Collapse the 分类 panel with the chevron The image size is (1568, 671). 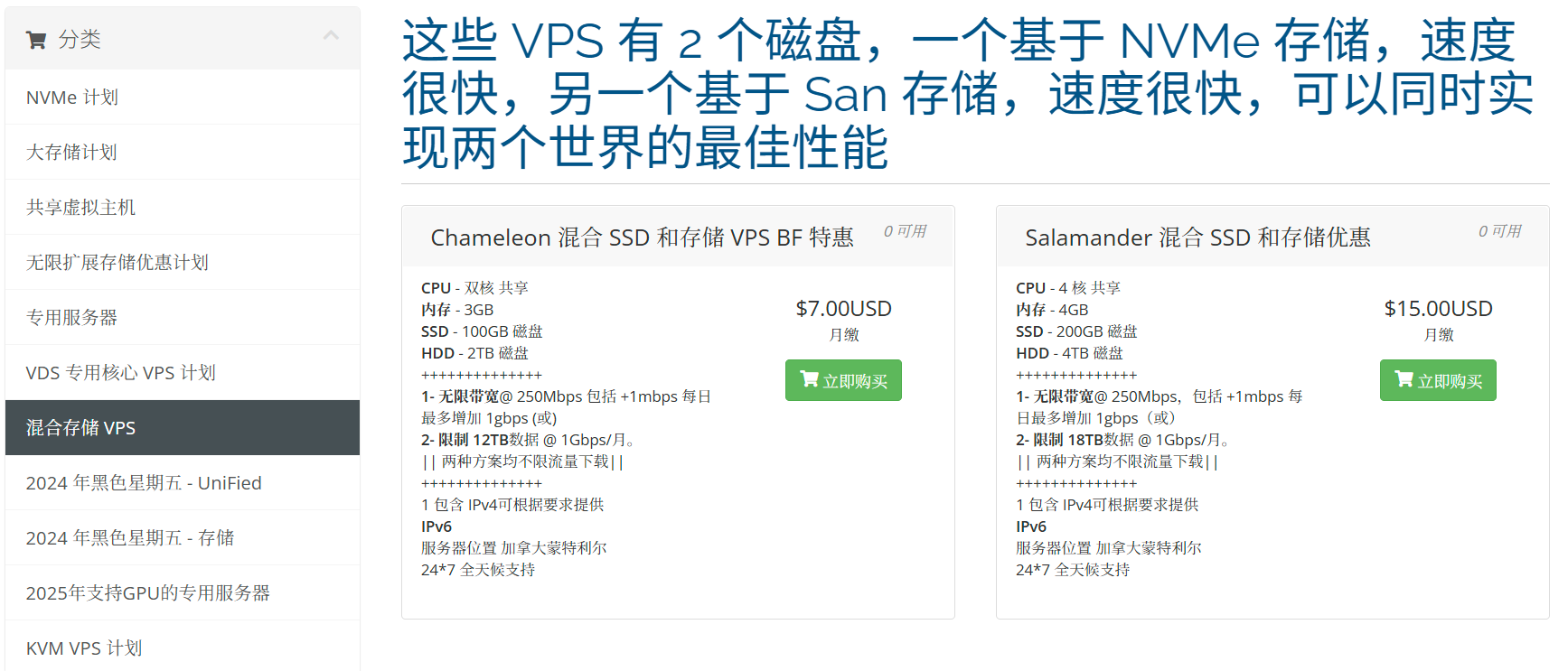[x=331, y=36]
